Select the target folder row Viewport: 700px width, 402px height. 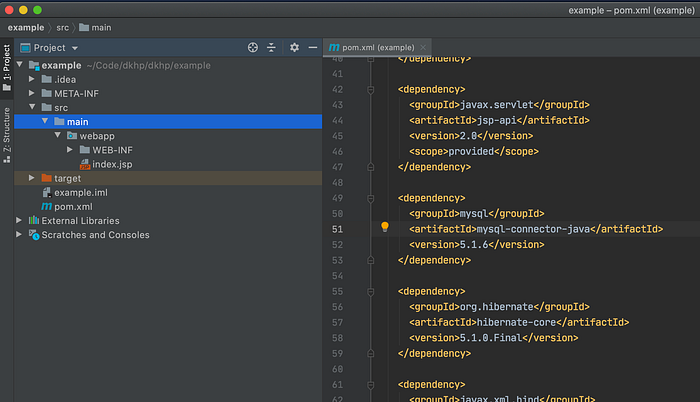point(168,178)
